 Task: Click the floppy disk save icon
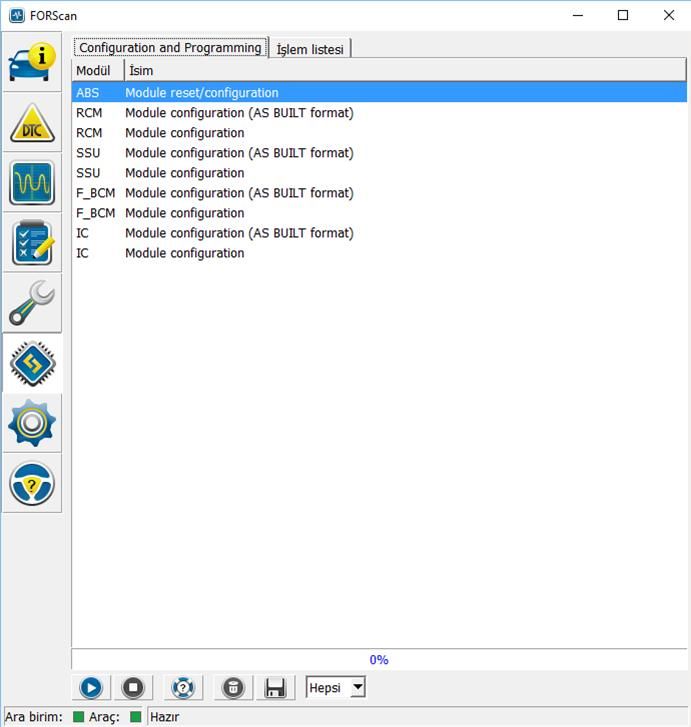275,687
